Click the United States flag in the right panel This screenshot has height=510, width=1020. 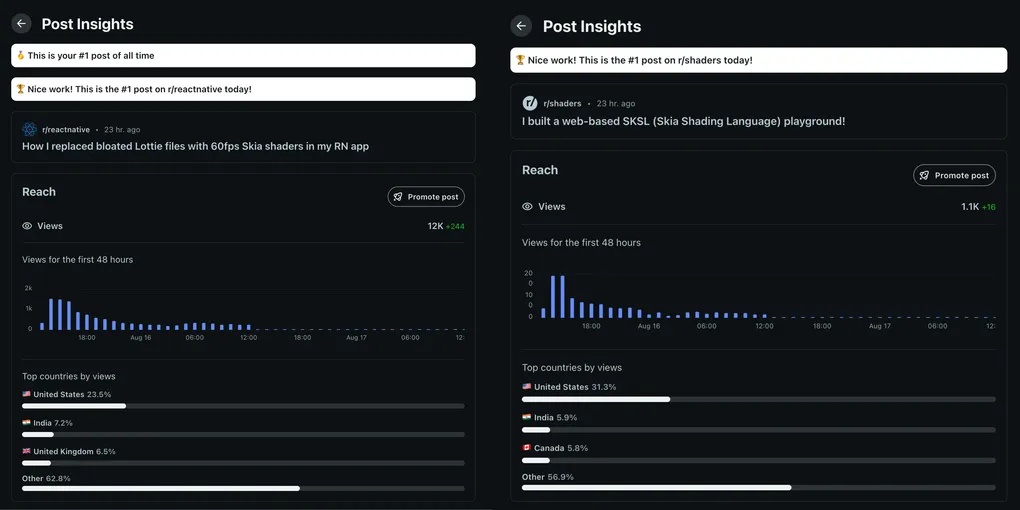527,386
